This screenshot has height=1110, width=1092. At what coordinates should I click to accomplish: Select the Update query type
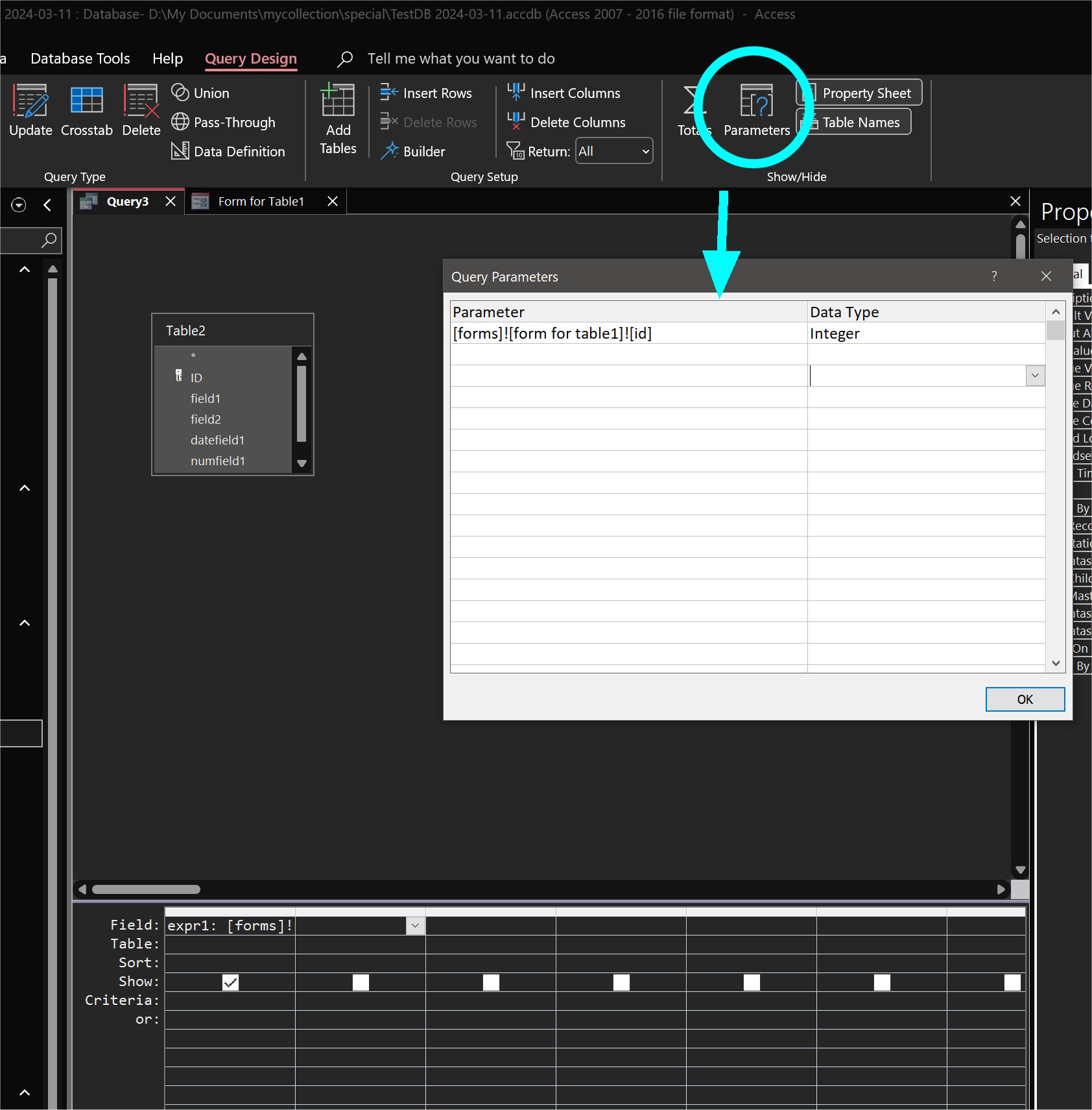30,110
